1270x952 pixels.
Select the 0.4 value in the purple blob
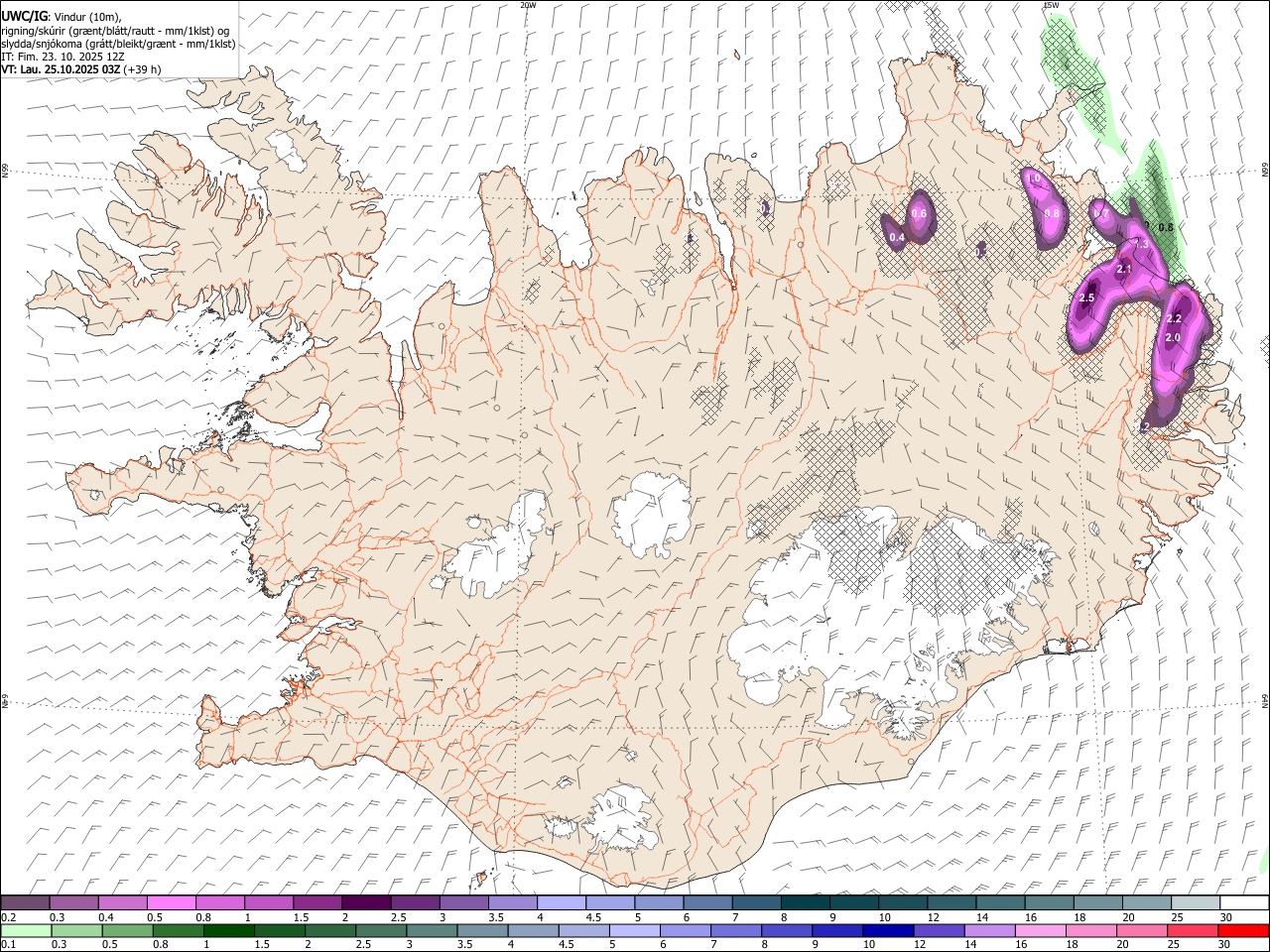pos(897,237)
